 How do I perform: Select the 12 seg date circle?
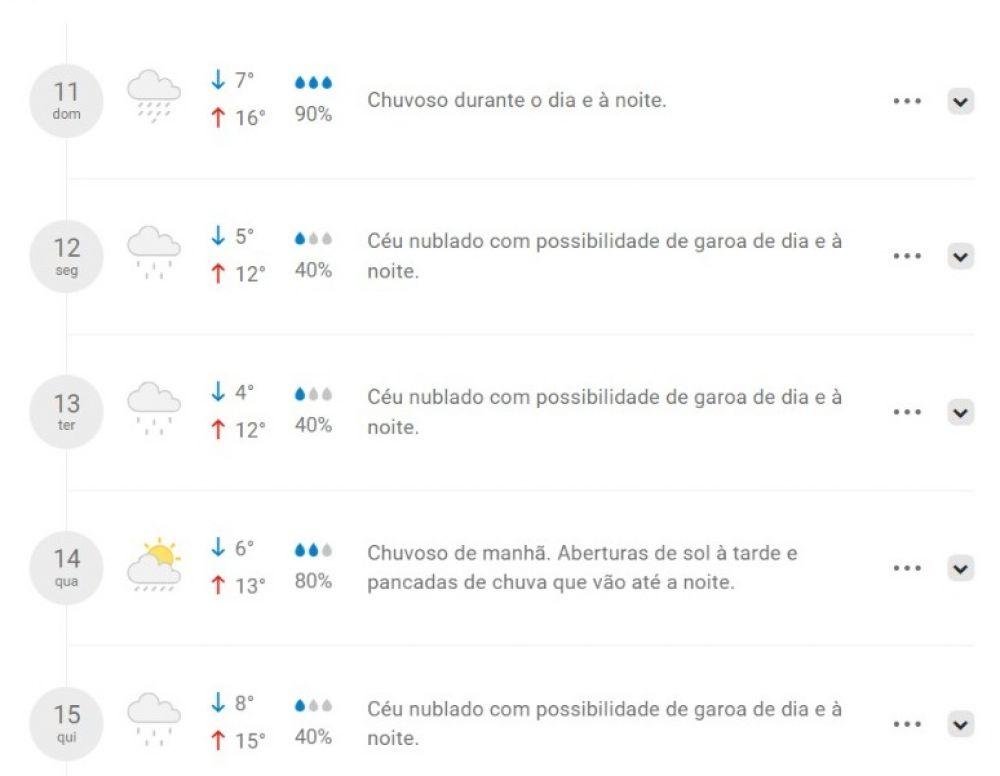click(66, 256)
